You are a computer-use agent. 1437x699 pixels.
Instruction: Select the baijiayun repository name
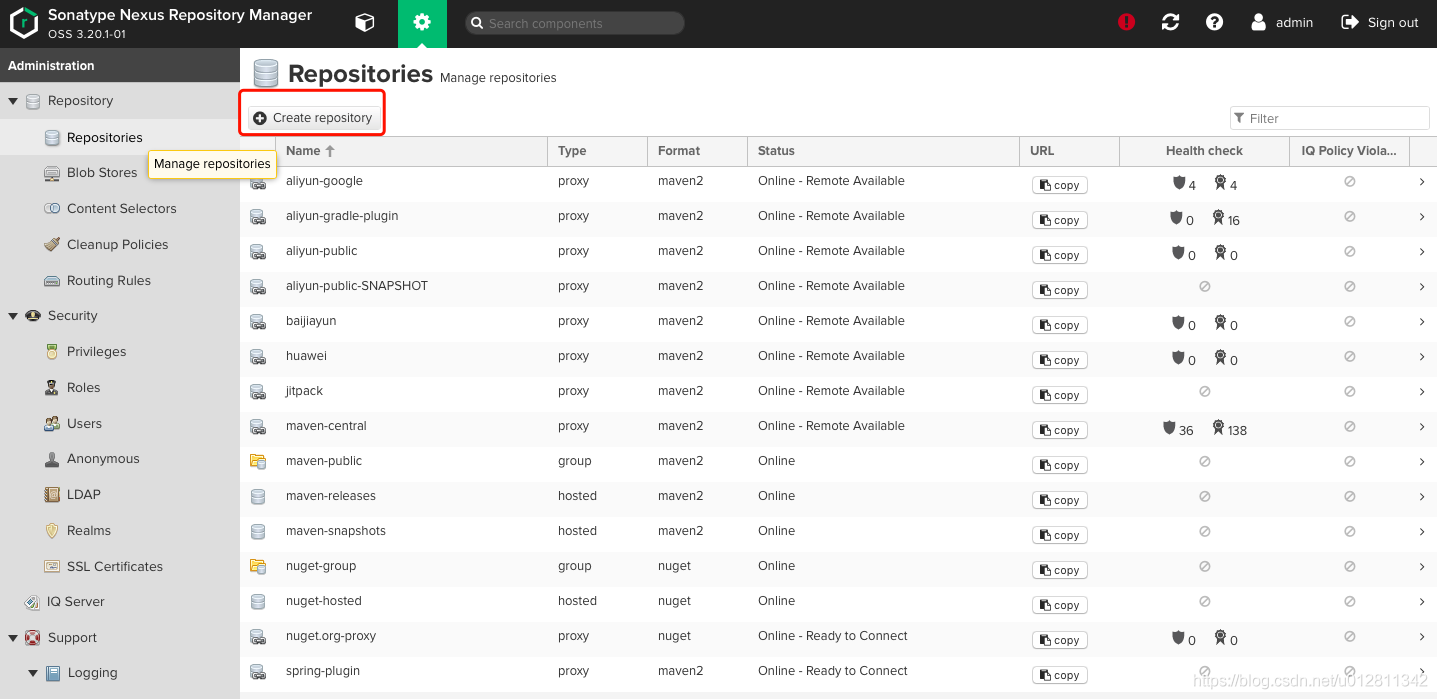coord(311,321)
